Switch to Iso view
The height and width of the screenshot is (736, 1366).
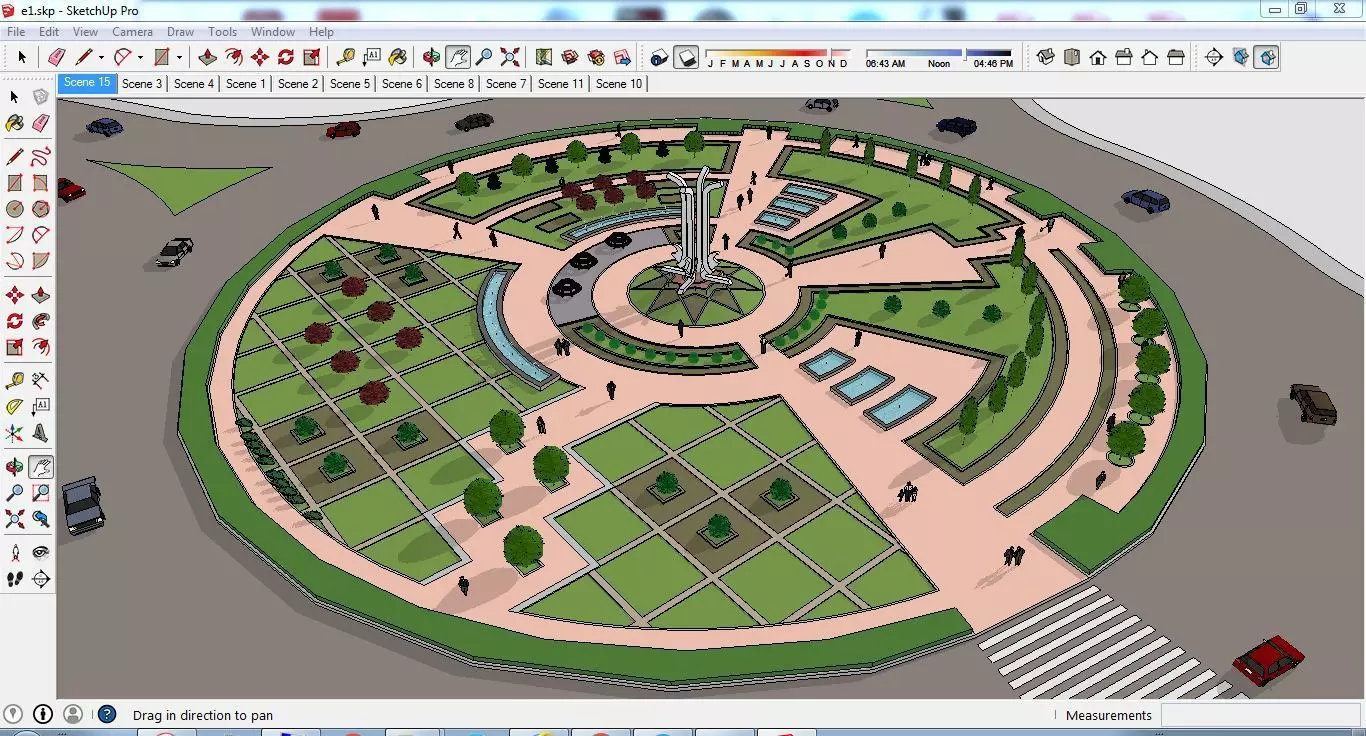point(1046,57)
